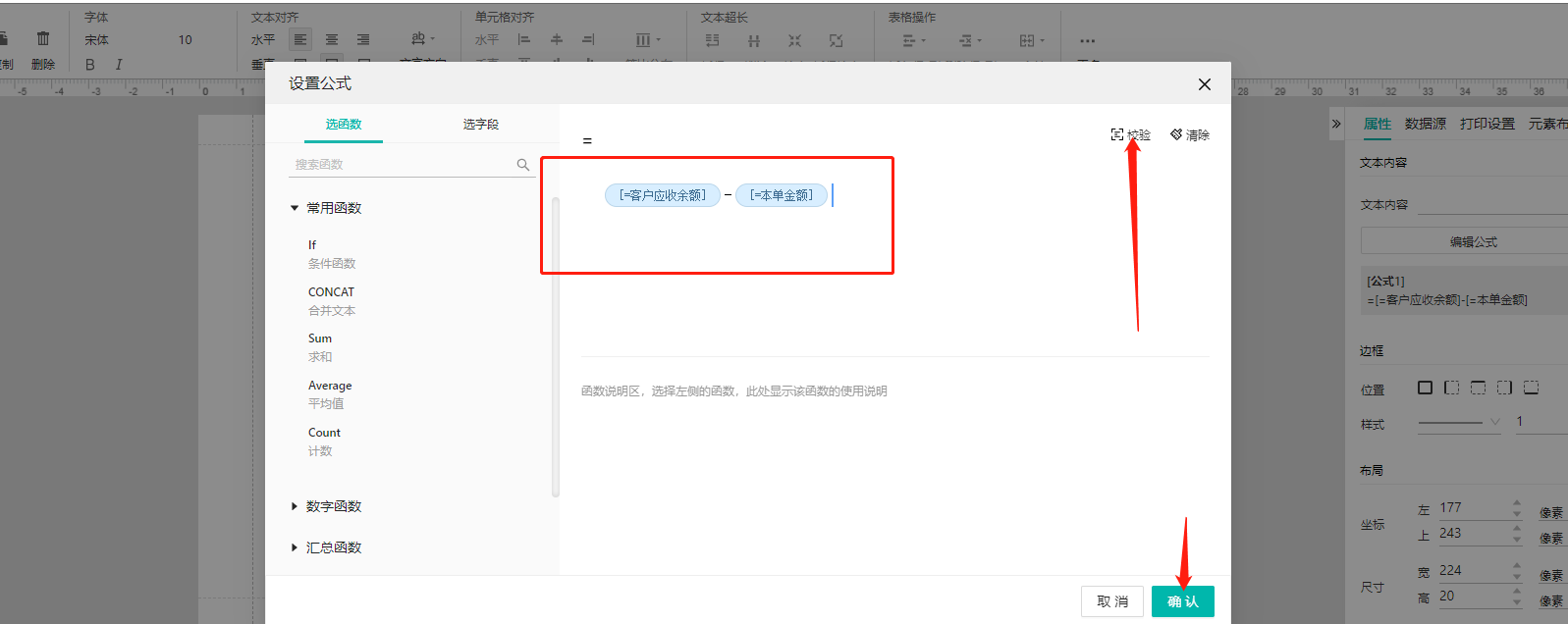1568x624 pixels.
Task: Align text right horizontally
Action: [x=363, y=40]
